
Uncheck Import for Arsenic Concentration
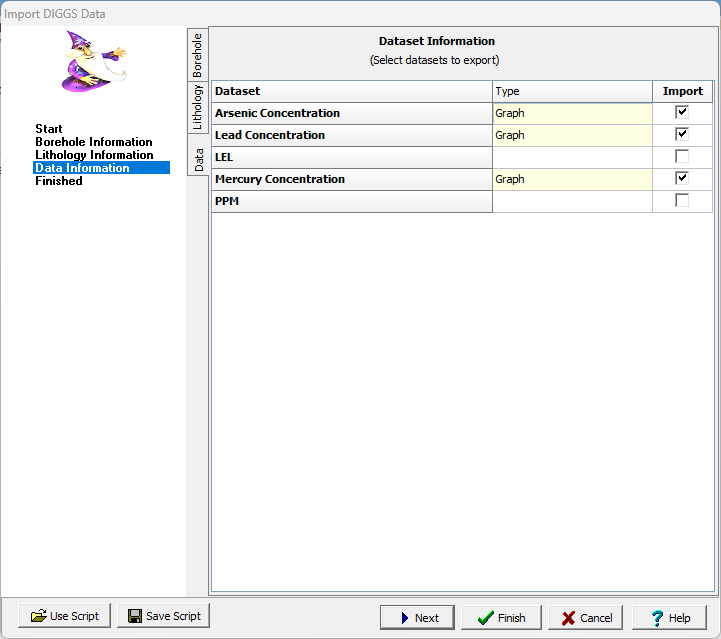click(x=682, y=113)
